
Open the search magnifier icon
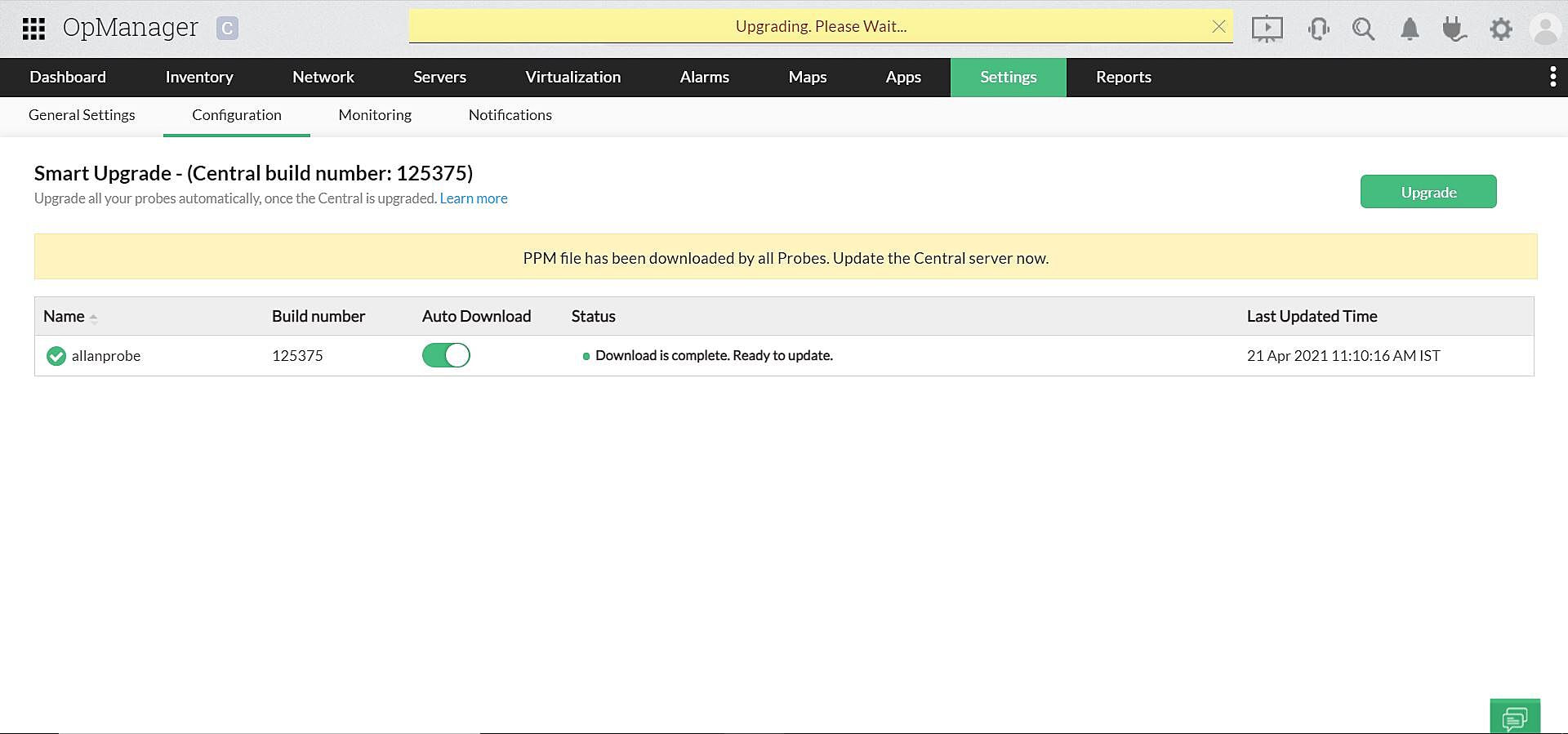[x=1363, y=29]
